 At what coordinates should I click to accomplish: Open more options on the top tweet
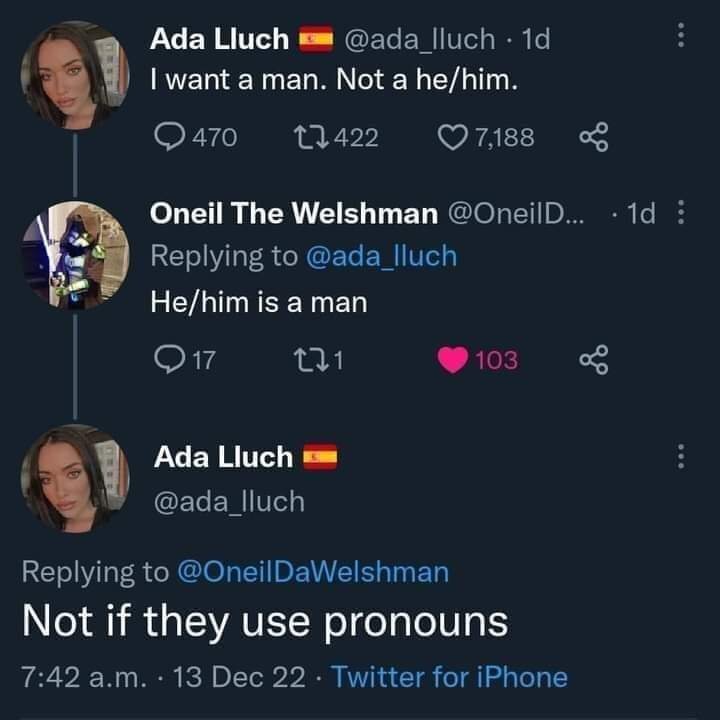tap(681, 37)
